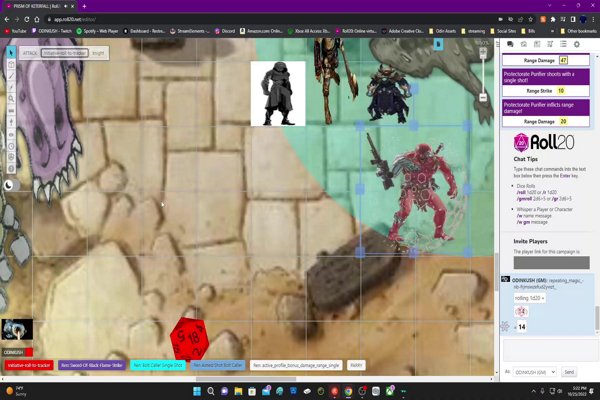Click the chat panel vertical scrollbar
Image resolution: width=600 pixels, height=400 pixels.
tap(597, 318)
